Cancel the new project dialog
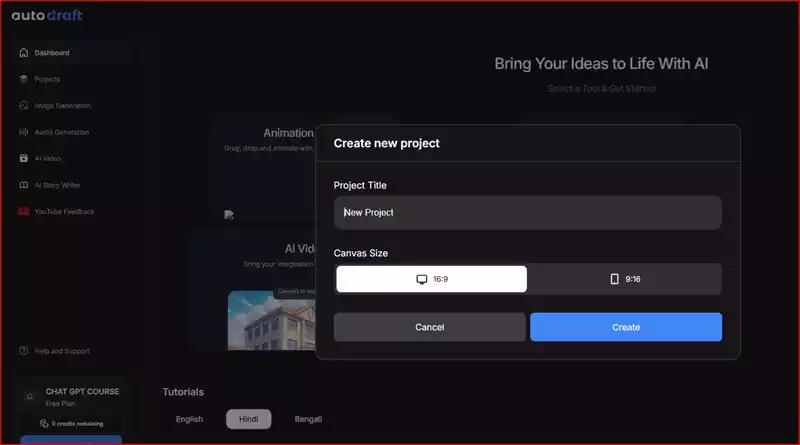Screen dimensions: 800x445 point(430,327)
